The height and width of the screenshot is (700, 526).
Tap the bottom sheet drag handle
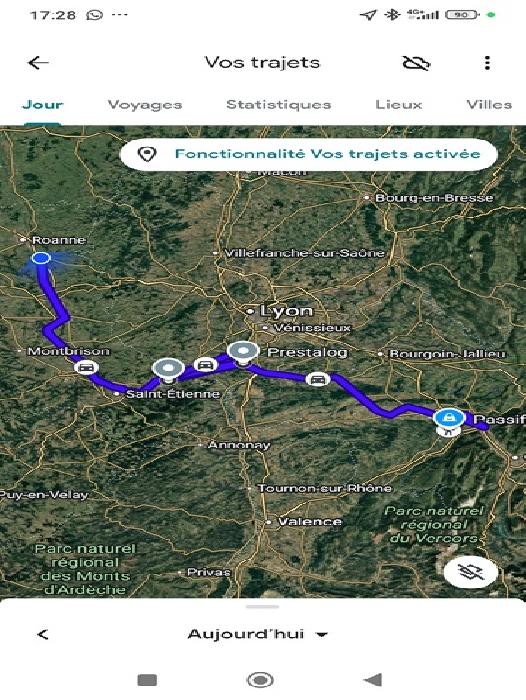[262, 607]
